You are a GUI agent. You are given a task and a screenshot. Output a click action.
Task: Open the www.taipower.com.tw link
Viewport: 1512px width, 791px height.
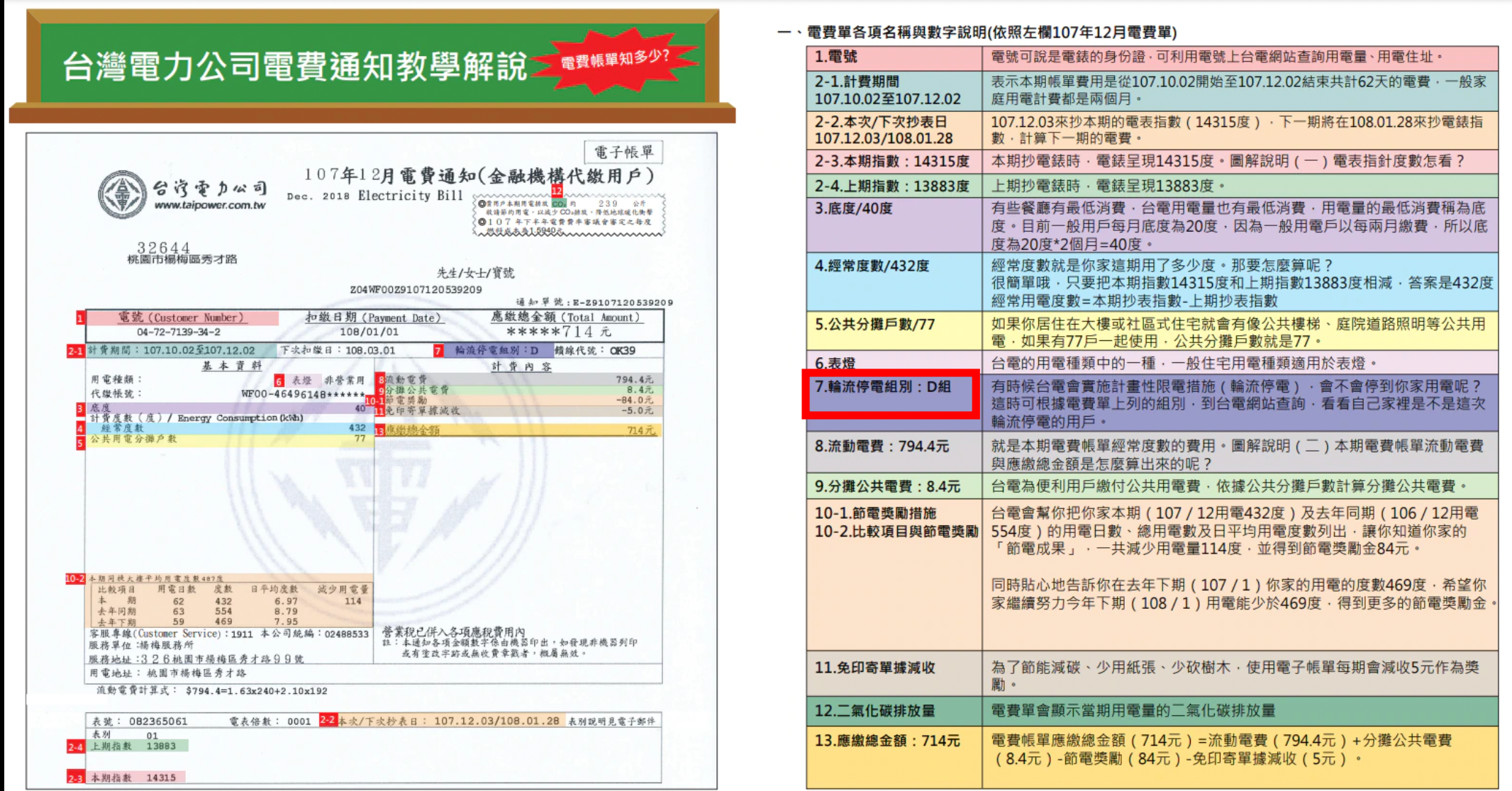pyautogui.click(x=210, y=206)
